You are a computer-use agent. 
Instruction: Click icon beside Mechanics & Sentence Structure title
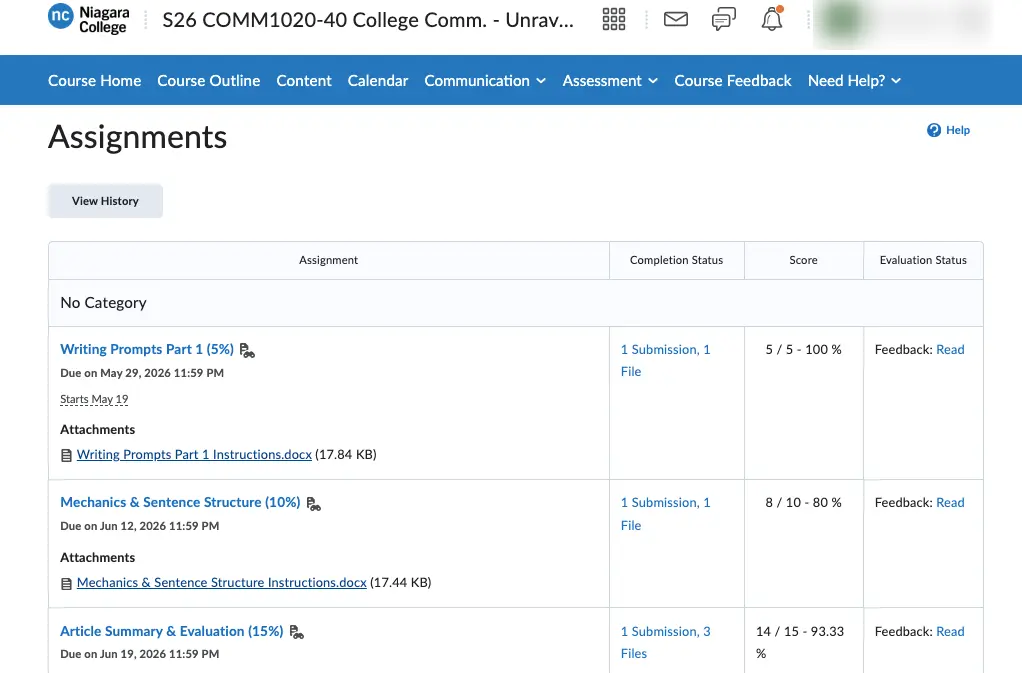[x=314, y=504]
